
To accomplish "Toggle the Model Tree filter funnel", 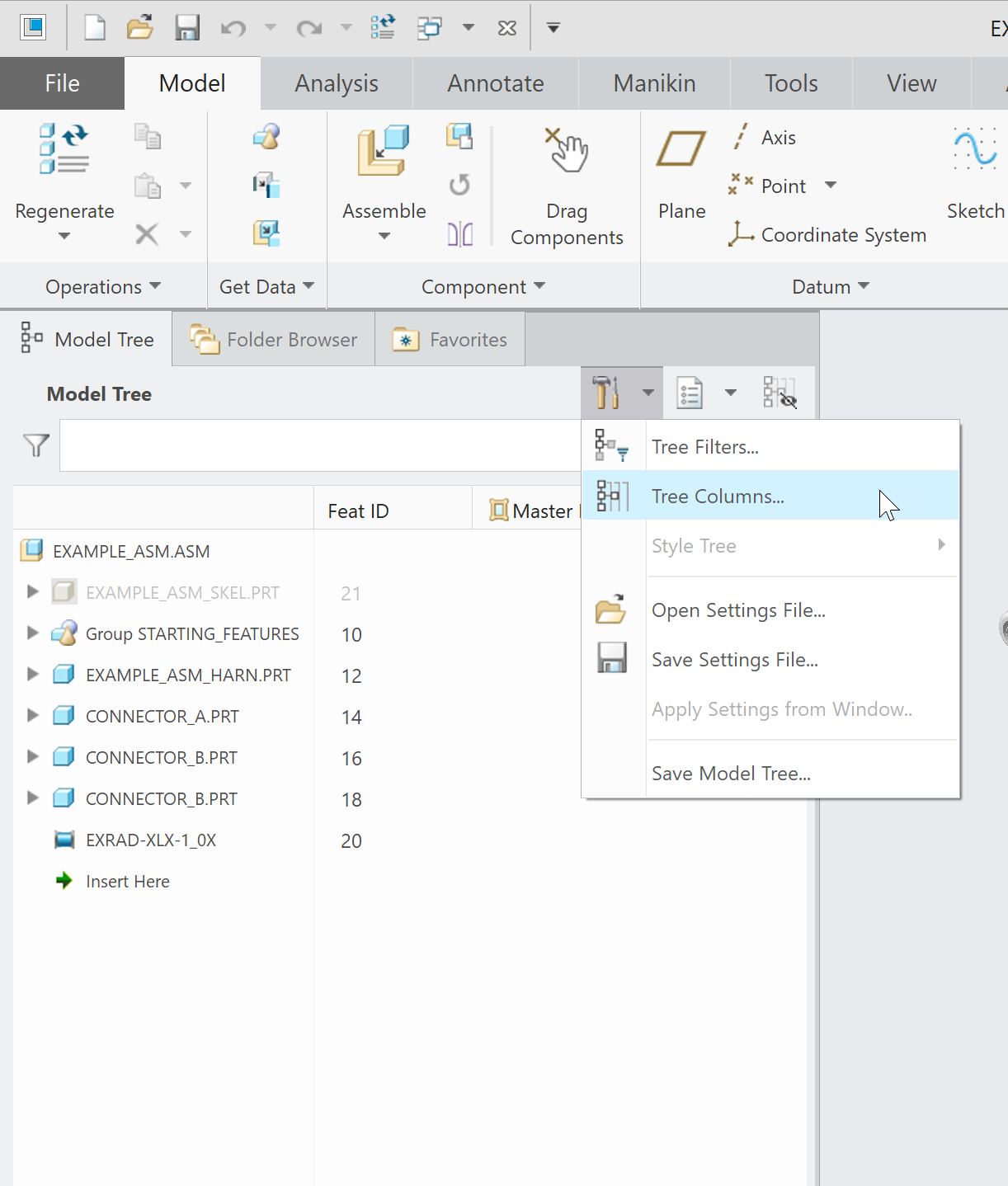I will point(35,445).
